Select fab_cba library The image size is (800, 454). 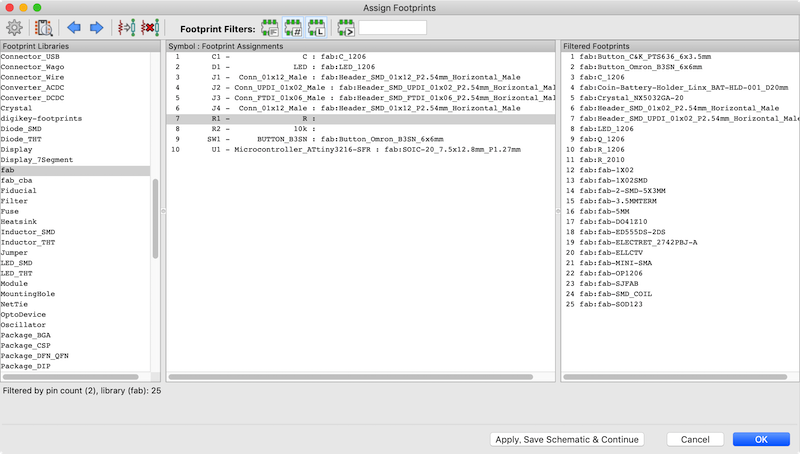[x=75, y=181]
